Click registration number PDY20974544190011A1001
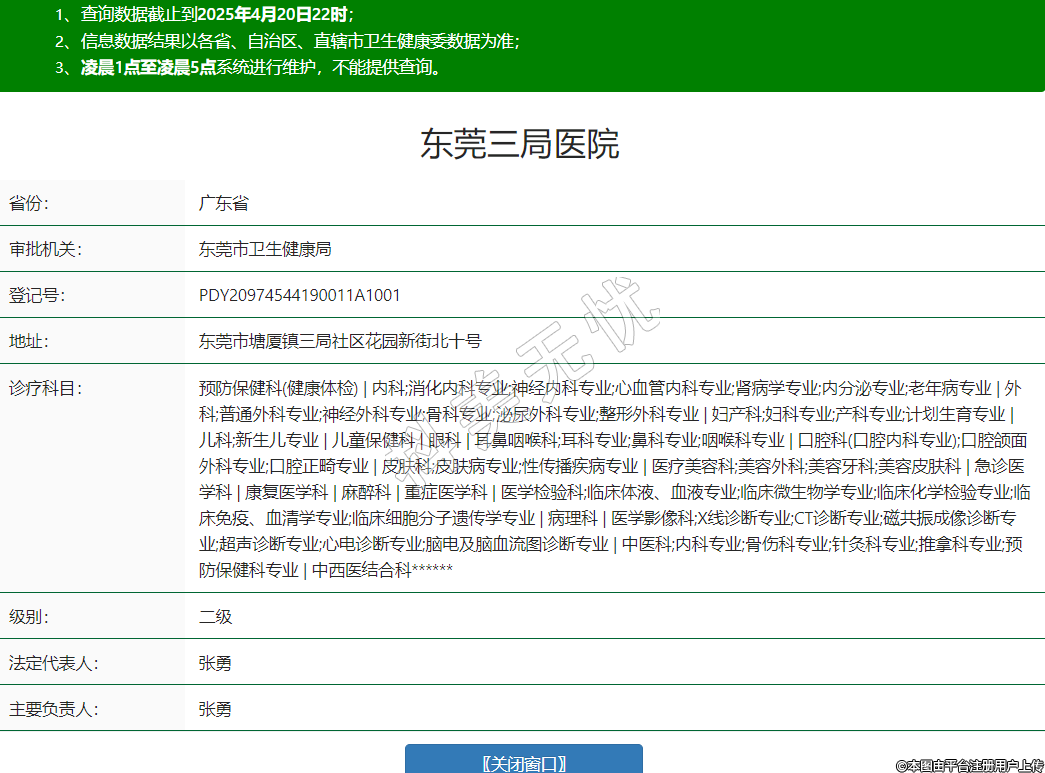Screen dimensions: 1045x773 pyautogui.click(x=300, y=295)
